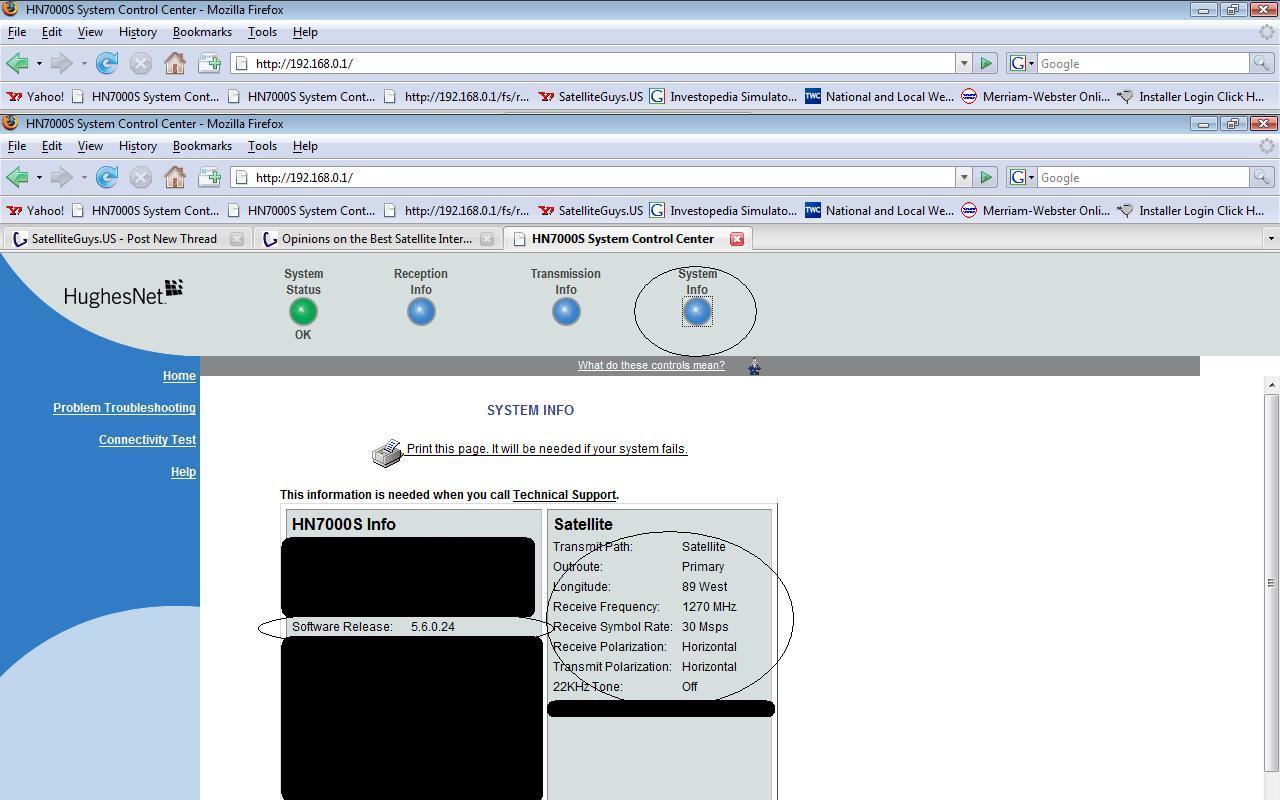Open Bookmarks menu in front Firefox window
This screenshot has width=1280, height=800.
[x=202, y=146]
